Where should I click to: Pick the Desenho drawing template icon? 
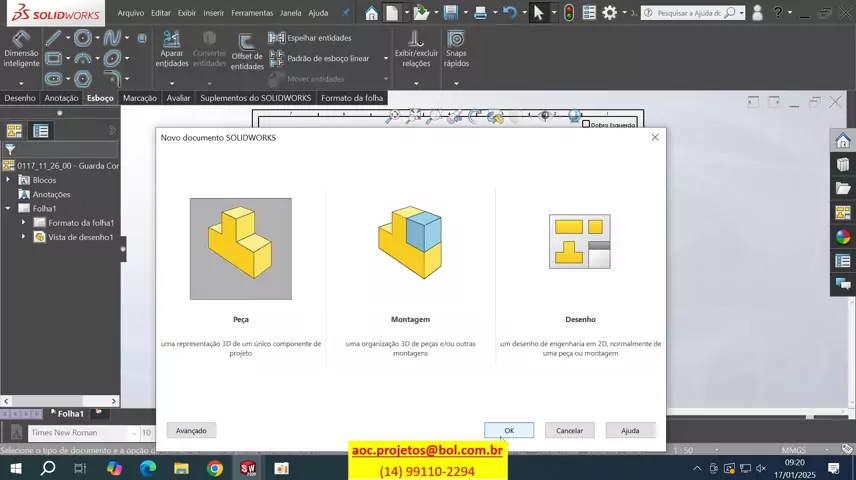[580, 241]
